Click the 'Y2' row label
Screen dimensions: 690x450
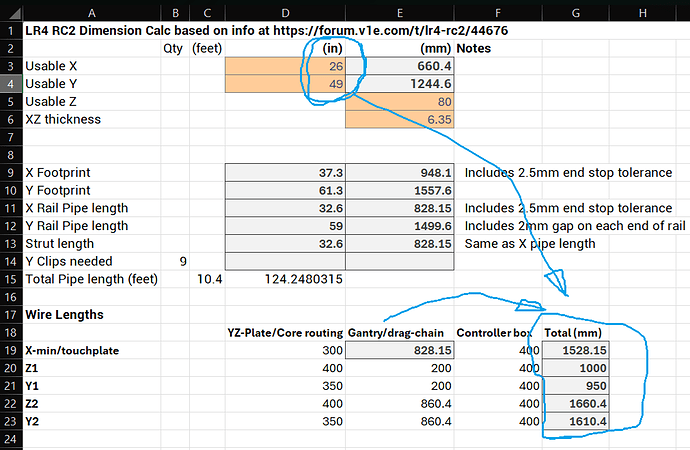coord(32,421)
